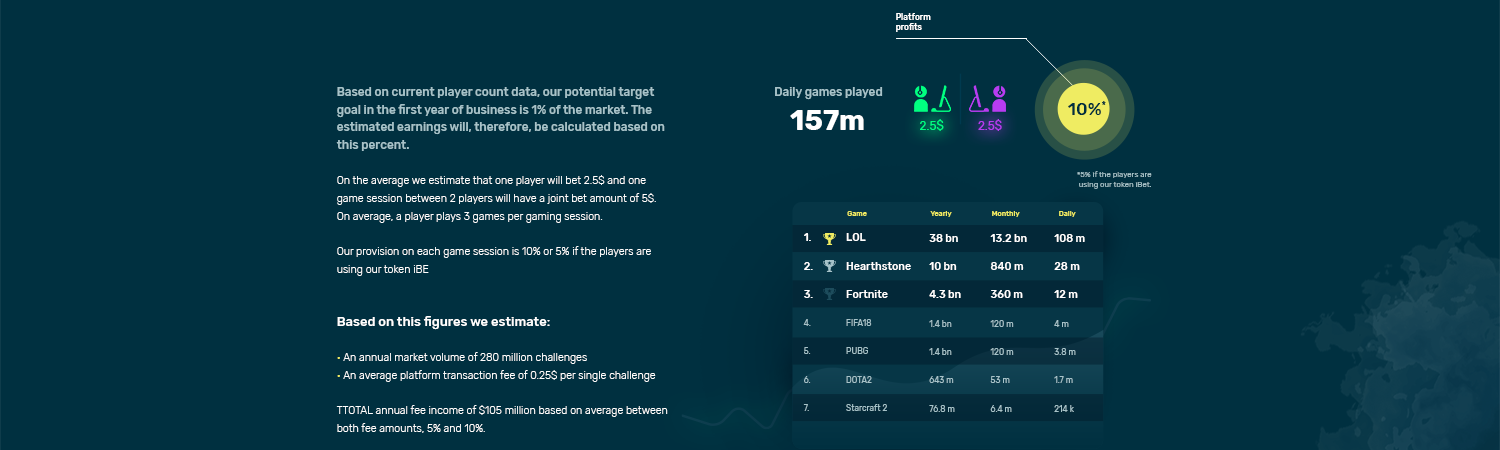Click LOL's daily value 108 m
1500x450 pixels.
1070,239
